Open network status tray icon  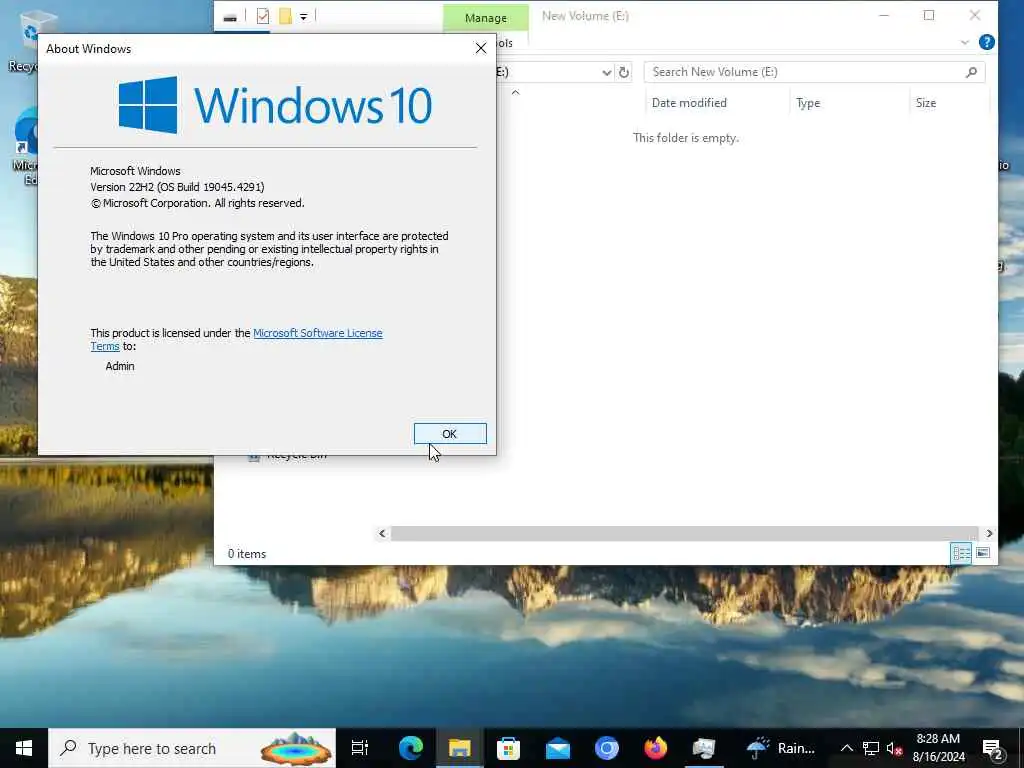click(871, 748)
